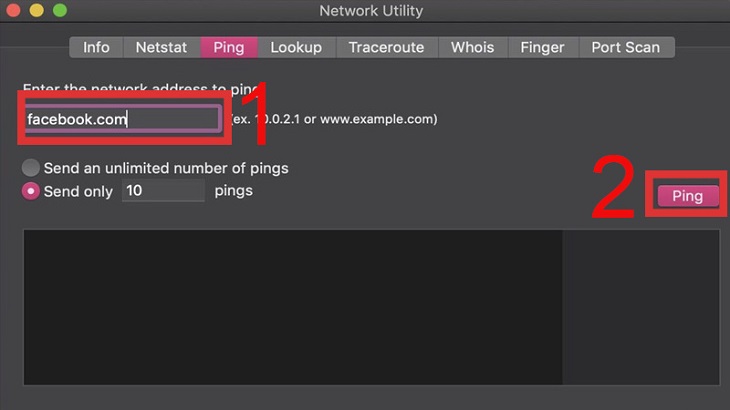730x410 pixels.
Task: Open the Traceroute tab
Action: point(386,47)
